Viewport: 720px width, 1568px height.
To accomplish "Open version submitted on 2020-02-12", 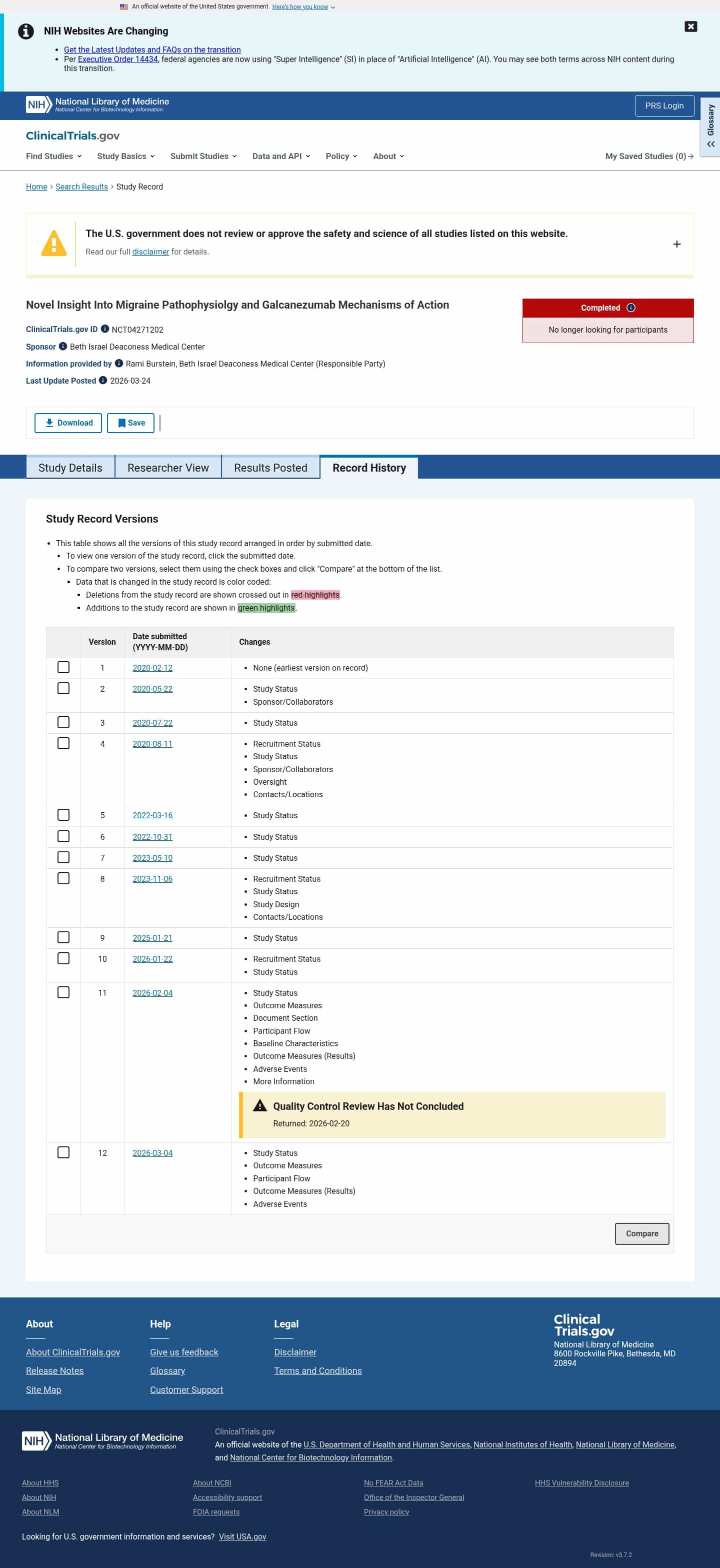I will tap(153, 668).
